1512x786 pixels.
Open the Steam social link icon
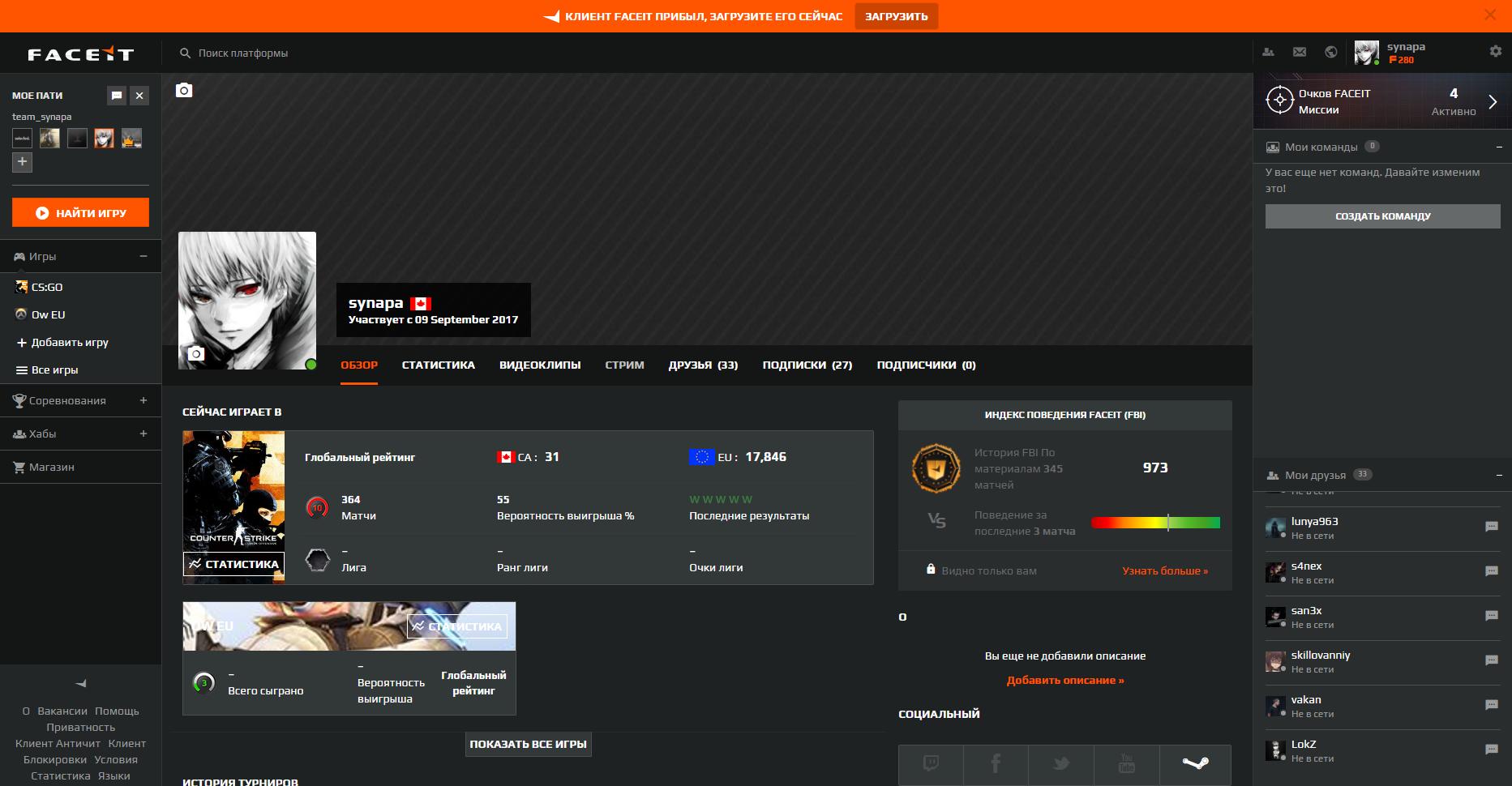[1195, 763]
